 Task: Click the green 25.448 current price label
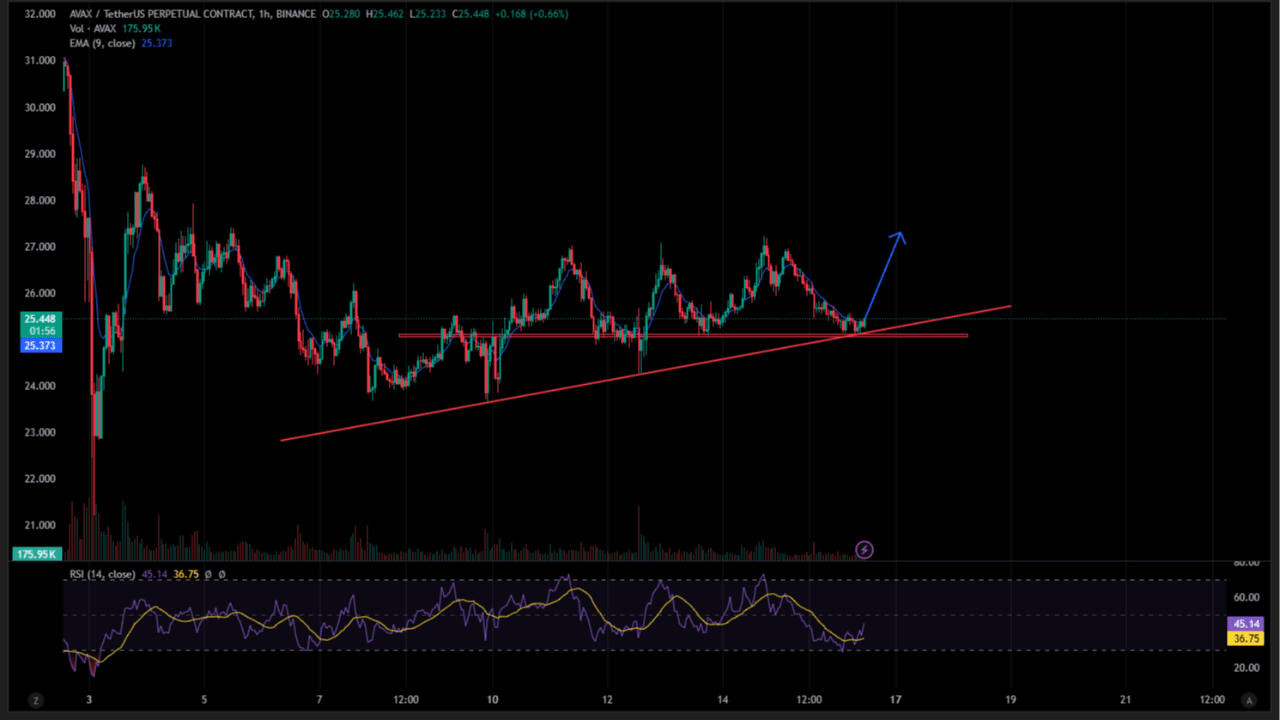(x=40, y=318)
